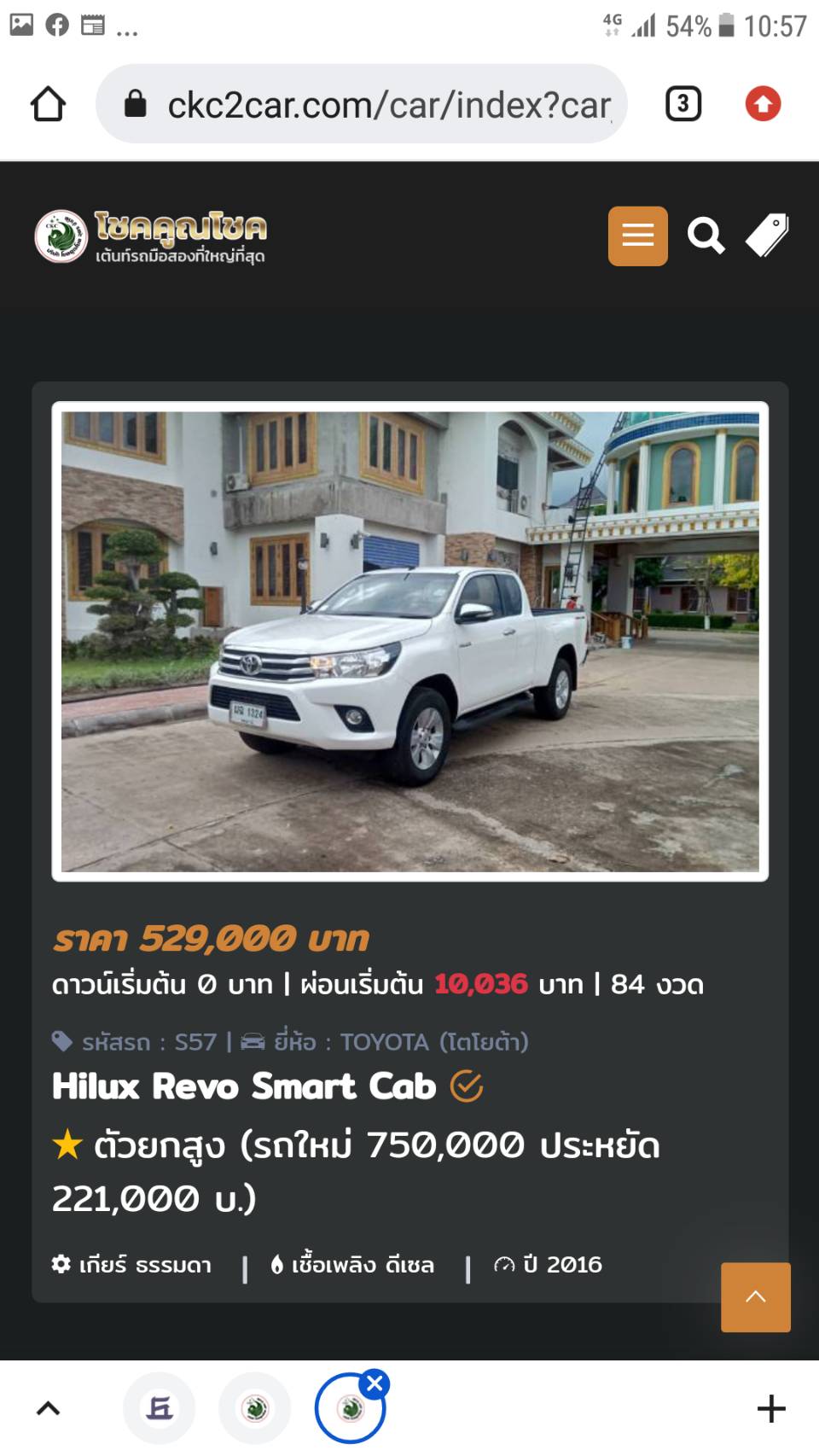
Task: Add a new tab with plus
Action: pyautogui.click(x=771, y=1408)
